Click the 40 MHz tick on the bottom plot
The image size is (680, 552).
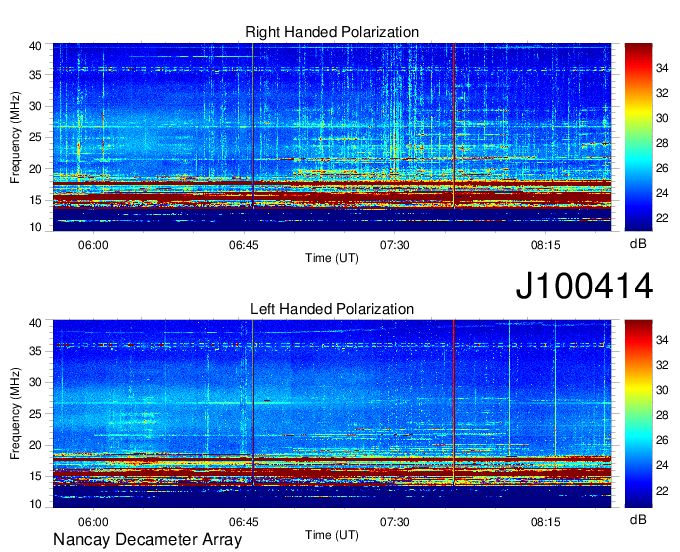tap(35, 323)
